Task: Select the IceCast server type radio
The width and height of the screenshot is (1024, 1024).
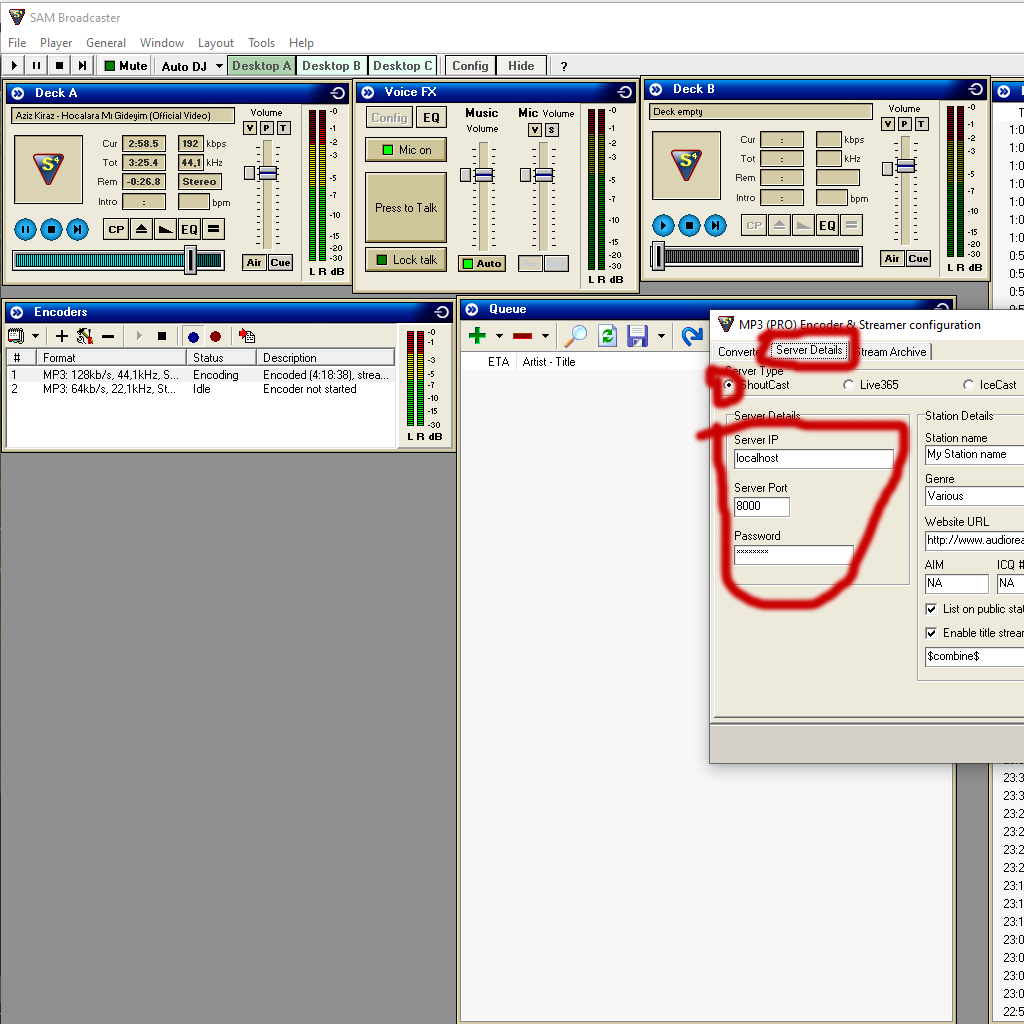Action: (x=968, y=385)
